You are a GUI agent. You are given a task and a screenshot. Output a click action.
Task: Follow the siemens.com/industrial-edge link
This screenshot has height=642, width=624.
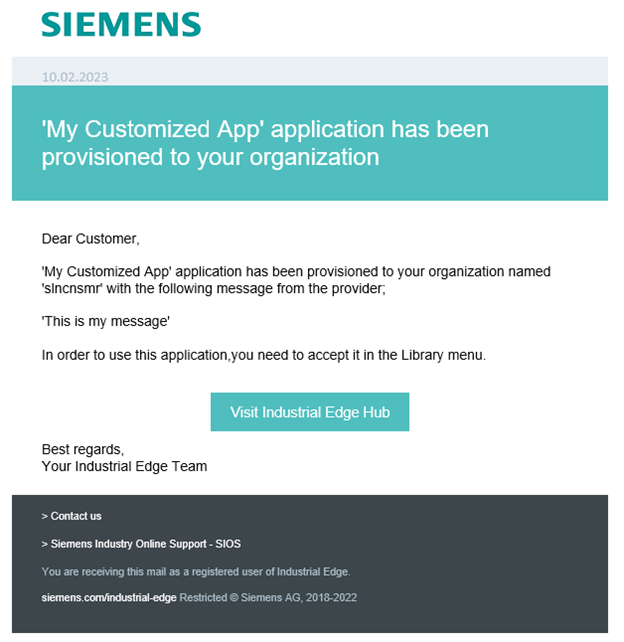(108, 597)
